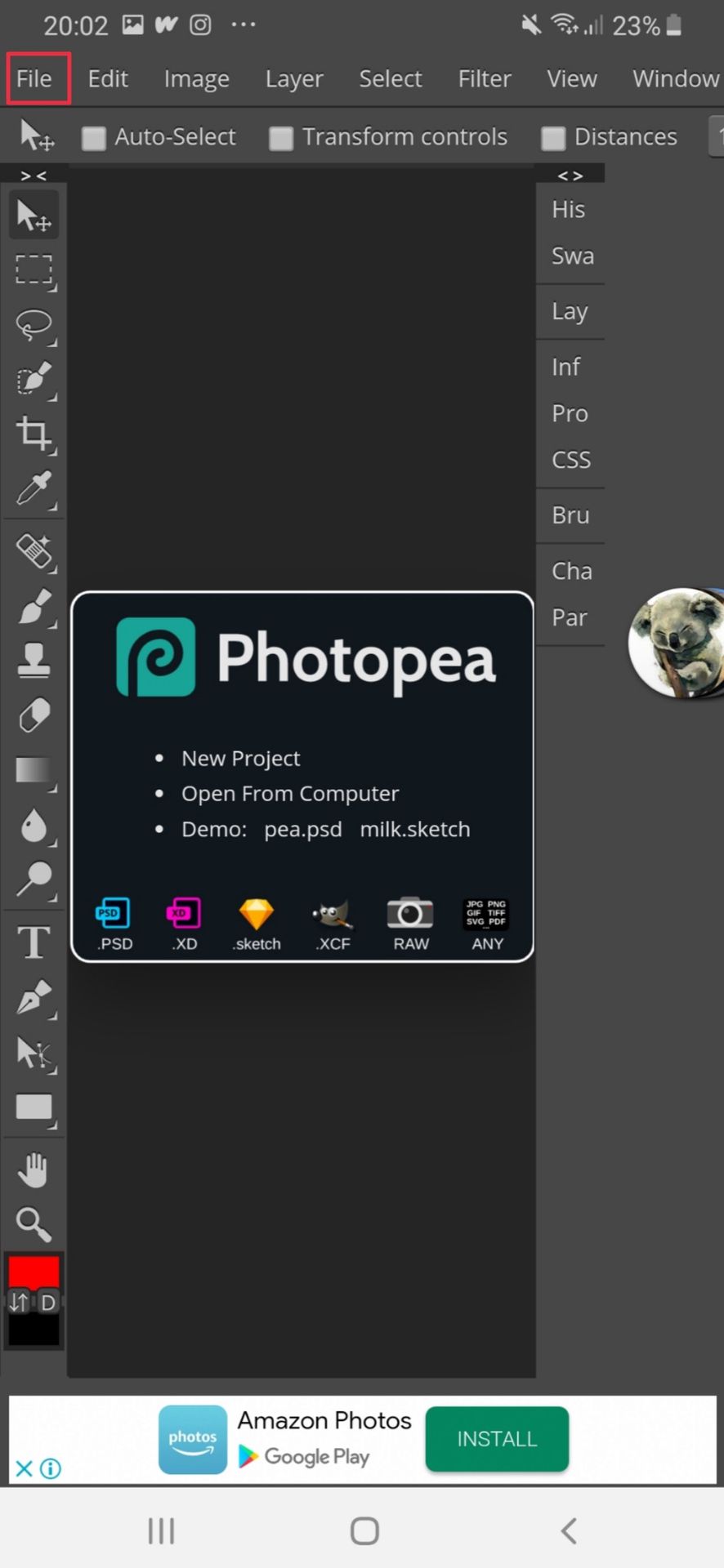Image resolution: width=724 pixels, height=1568 pixels.
Task: Enable the Transform controls checkbox
Action: (281, 138)
